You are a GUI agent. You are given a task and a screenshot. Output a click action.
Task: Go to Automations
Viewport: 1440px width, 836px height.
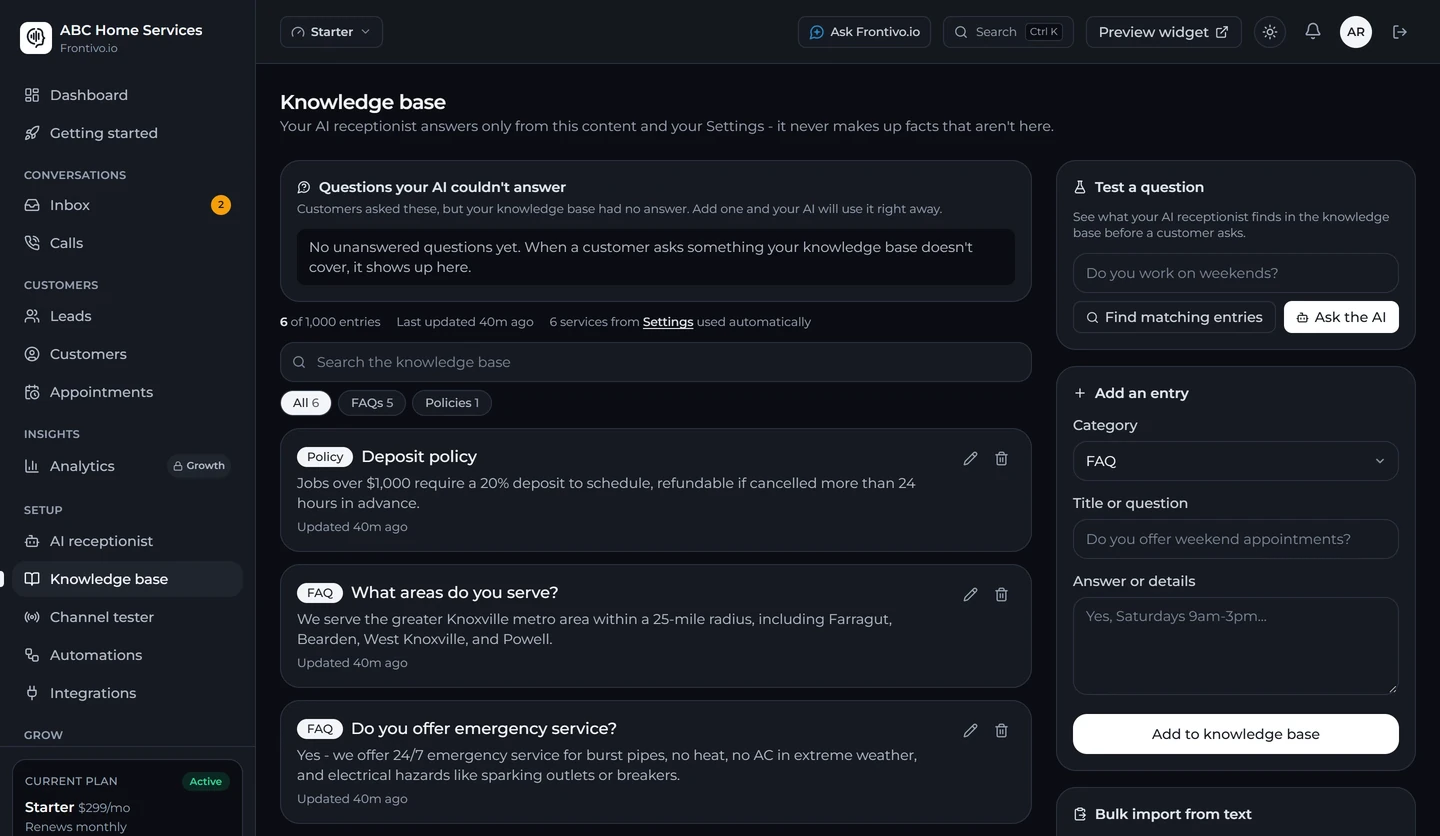point(127,655)
